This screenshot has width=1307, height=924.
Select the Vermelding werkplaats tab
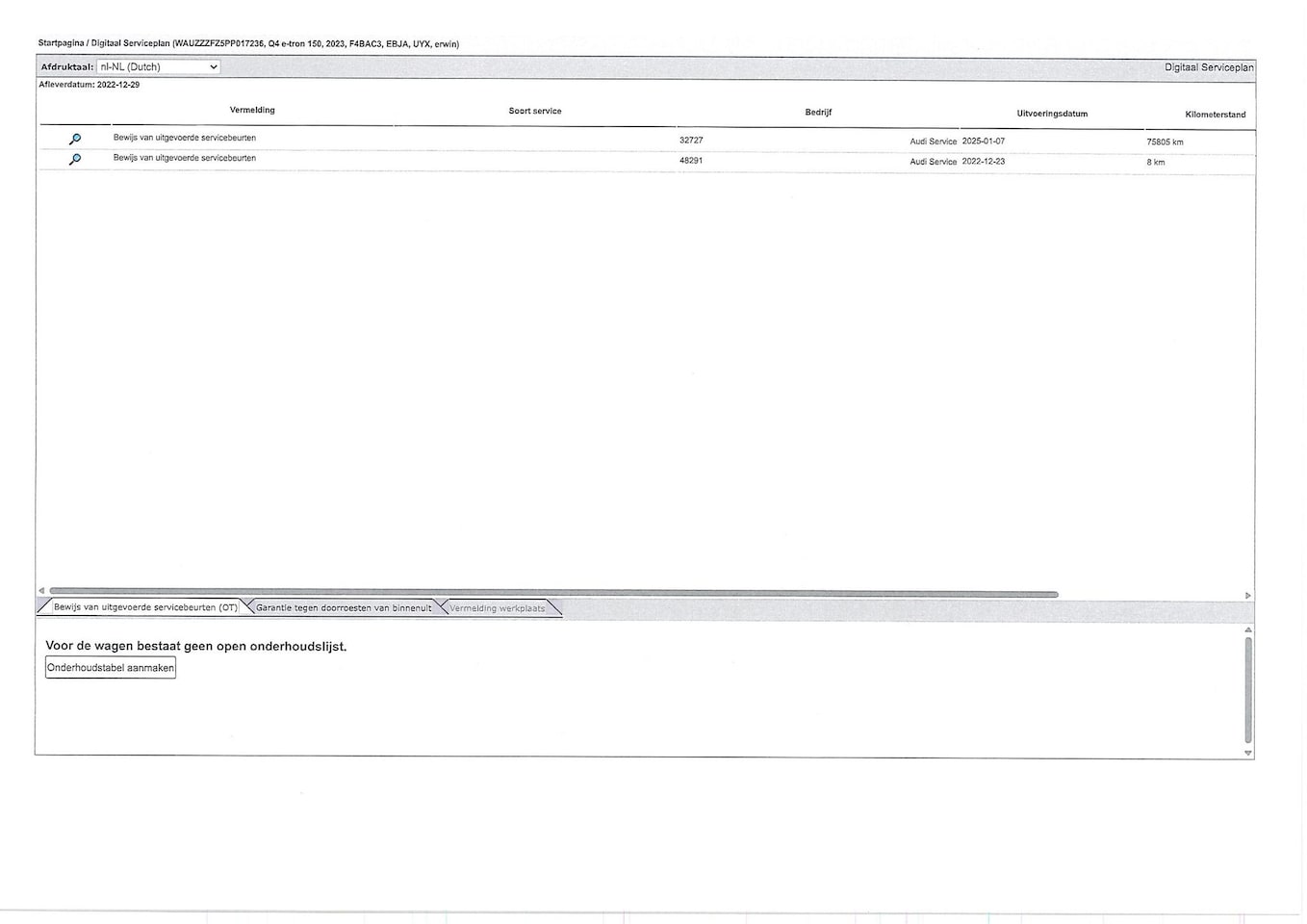497,608
